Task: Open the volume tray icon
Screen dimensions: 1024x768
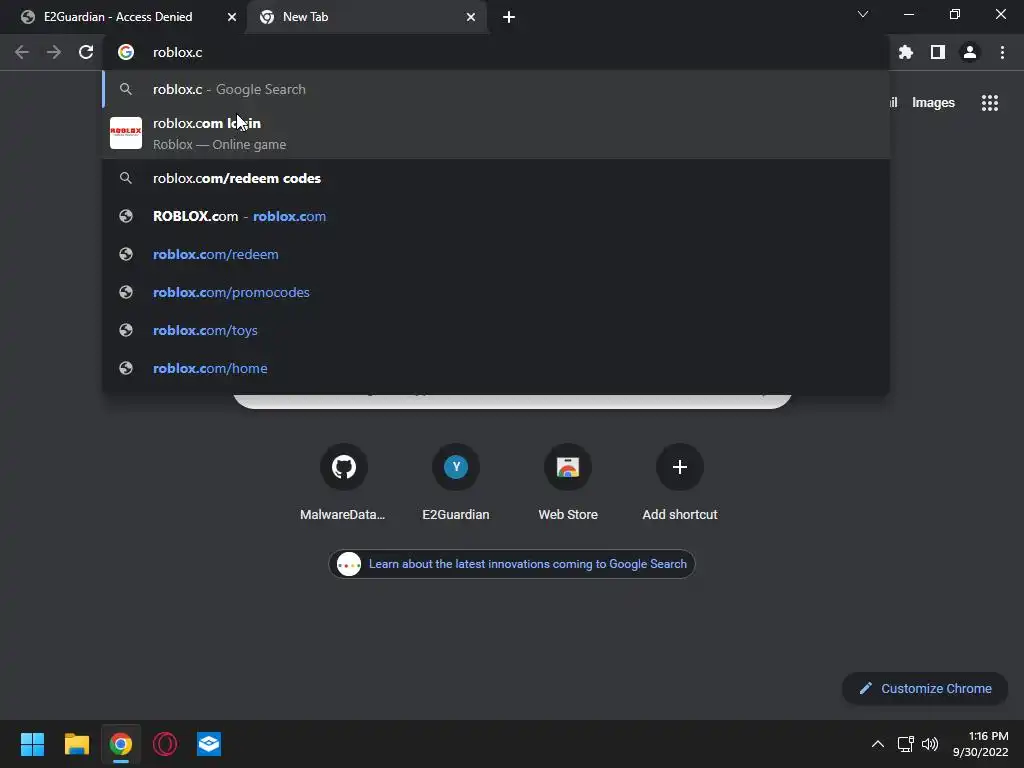Action: tap(930, 744)
